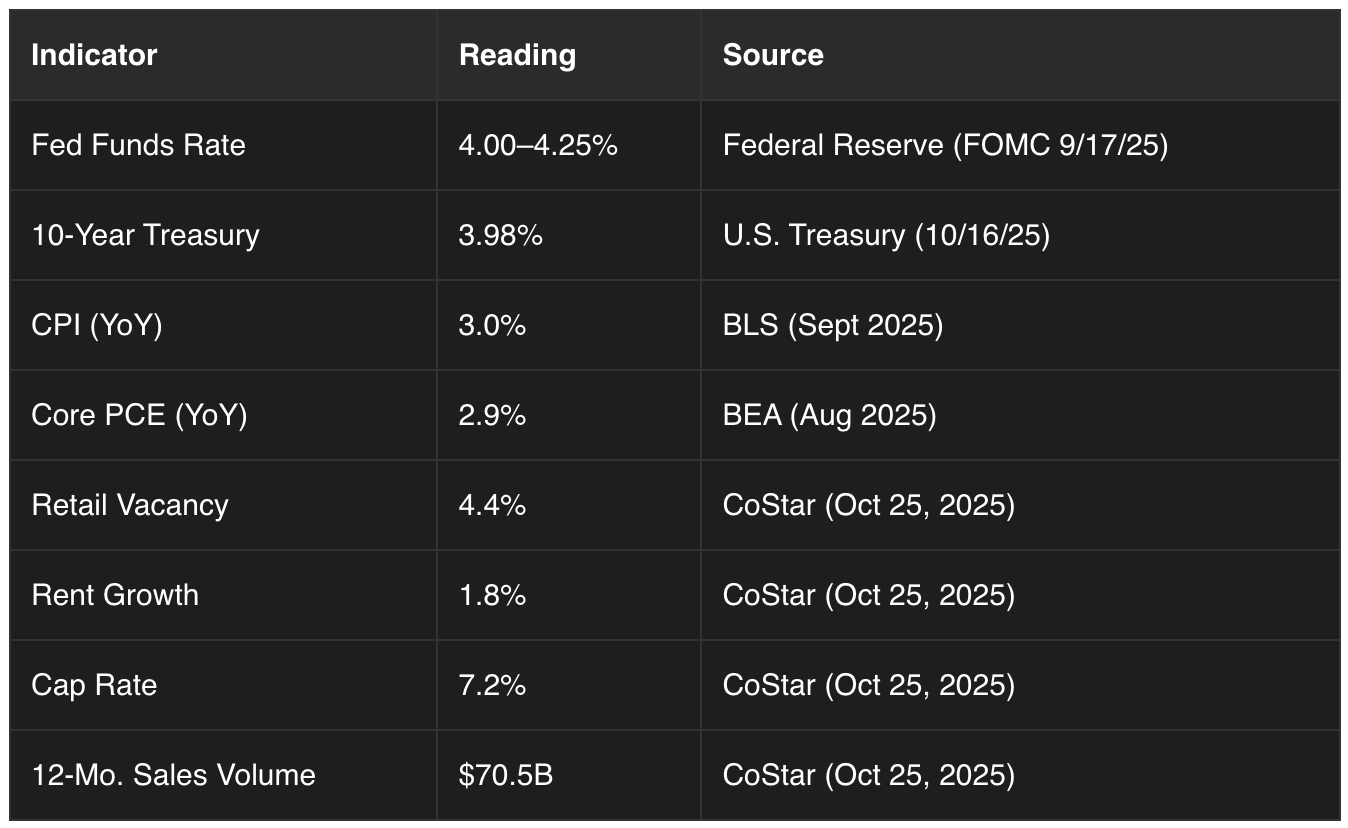Select the BEA (Aug 2025) source cell
Image resolution: width=1348 pixels, height=828 pixels.
tap(829, 415)
